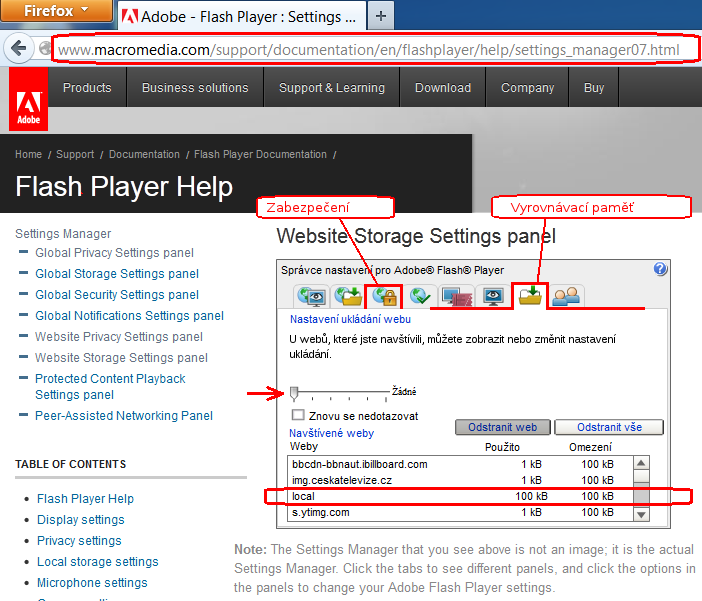
Task: Open the Company menu
Action: point(527,87)
